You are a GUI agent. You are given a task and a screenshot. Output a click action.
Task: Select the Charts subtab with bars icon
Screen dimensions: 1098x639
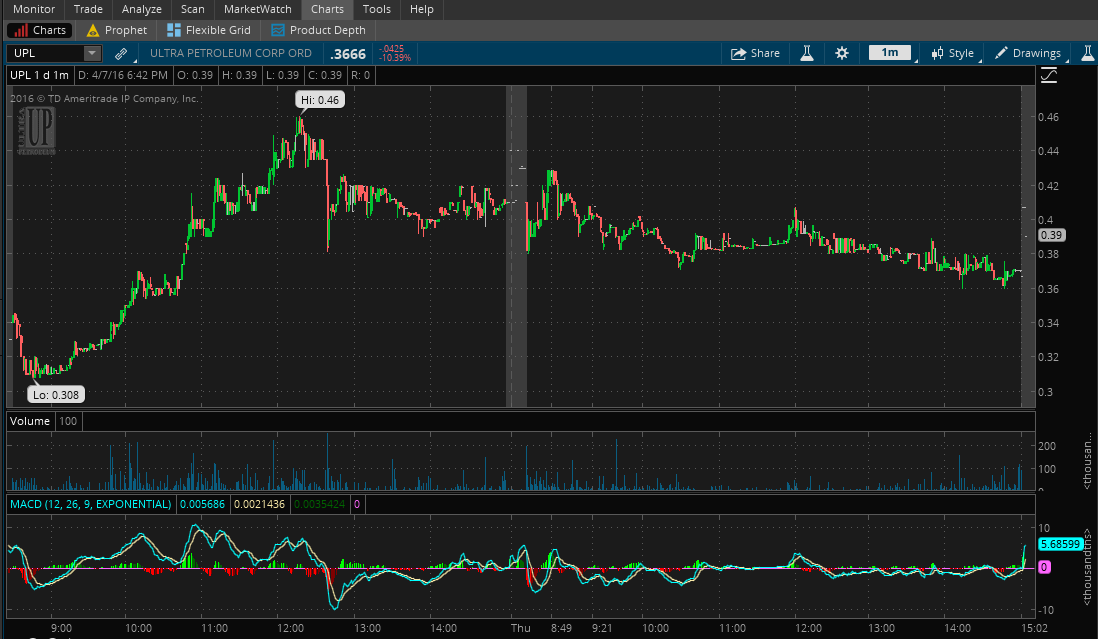click(39, 30)
